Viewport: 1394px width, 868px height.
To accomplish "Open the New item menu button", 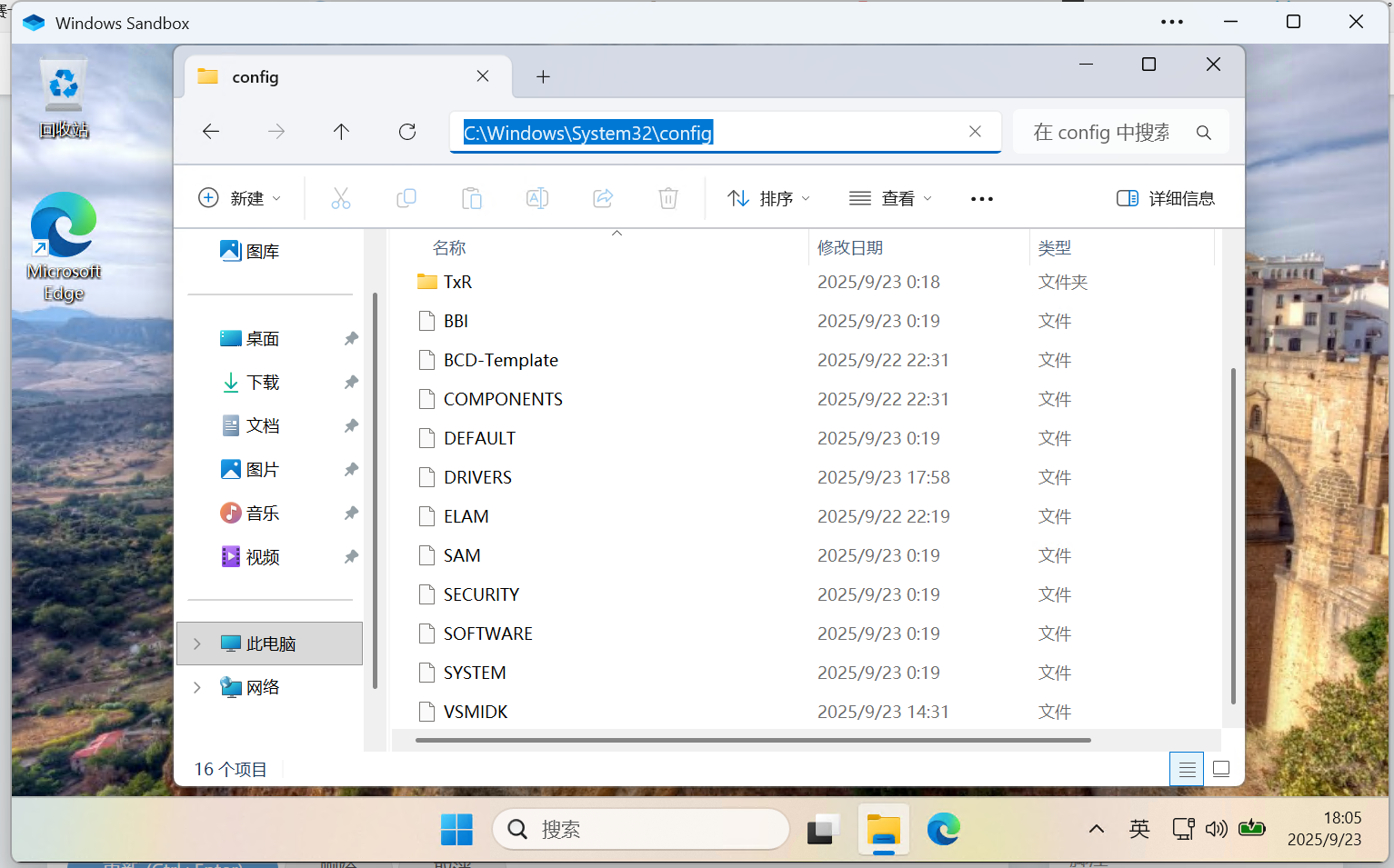I will 240,198.
